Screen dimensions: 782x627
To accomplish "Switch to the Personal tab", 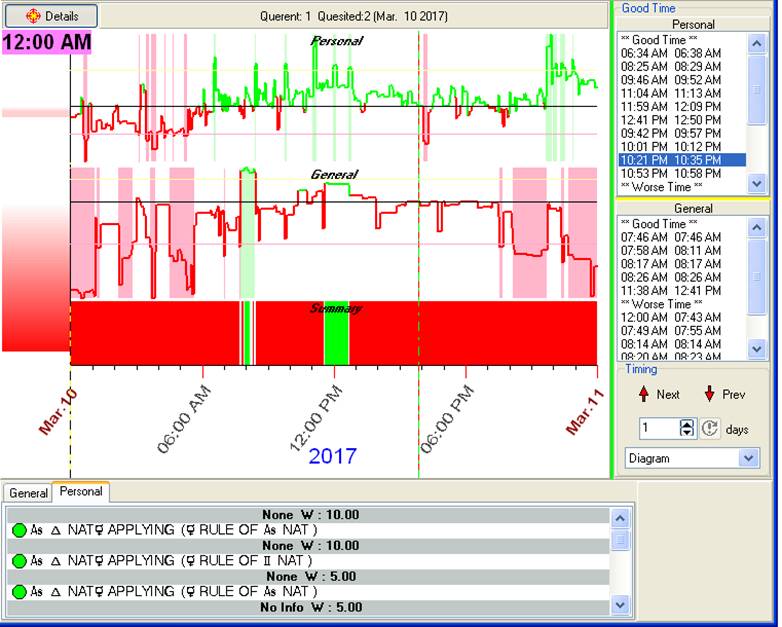I will coord(81,491).
